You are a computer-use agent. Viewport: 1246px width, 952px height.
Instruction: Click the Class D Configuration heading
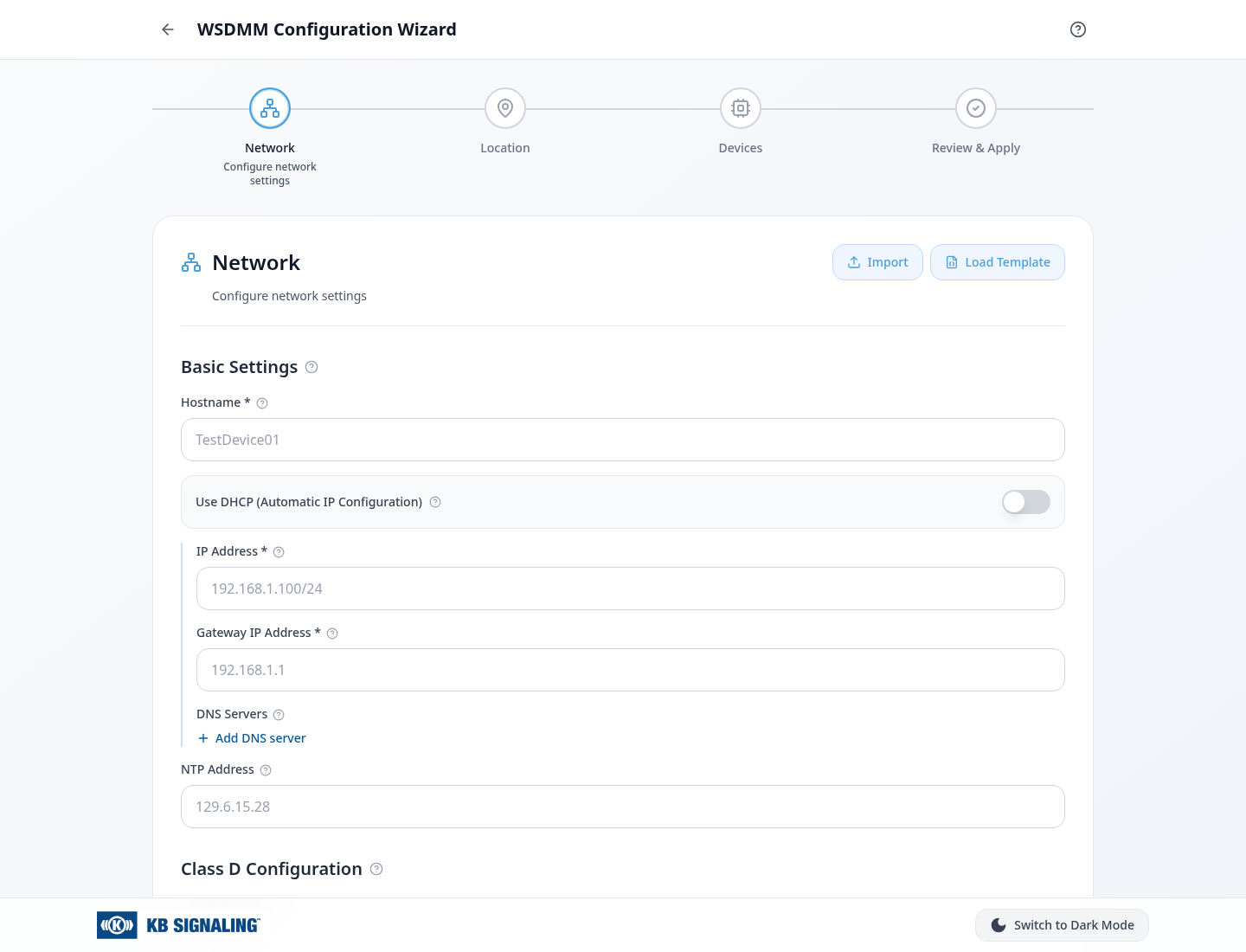[x=272, y=869]
